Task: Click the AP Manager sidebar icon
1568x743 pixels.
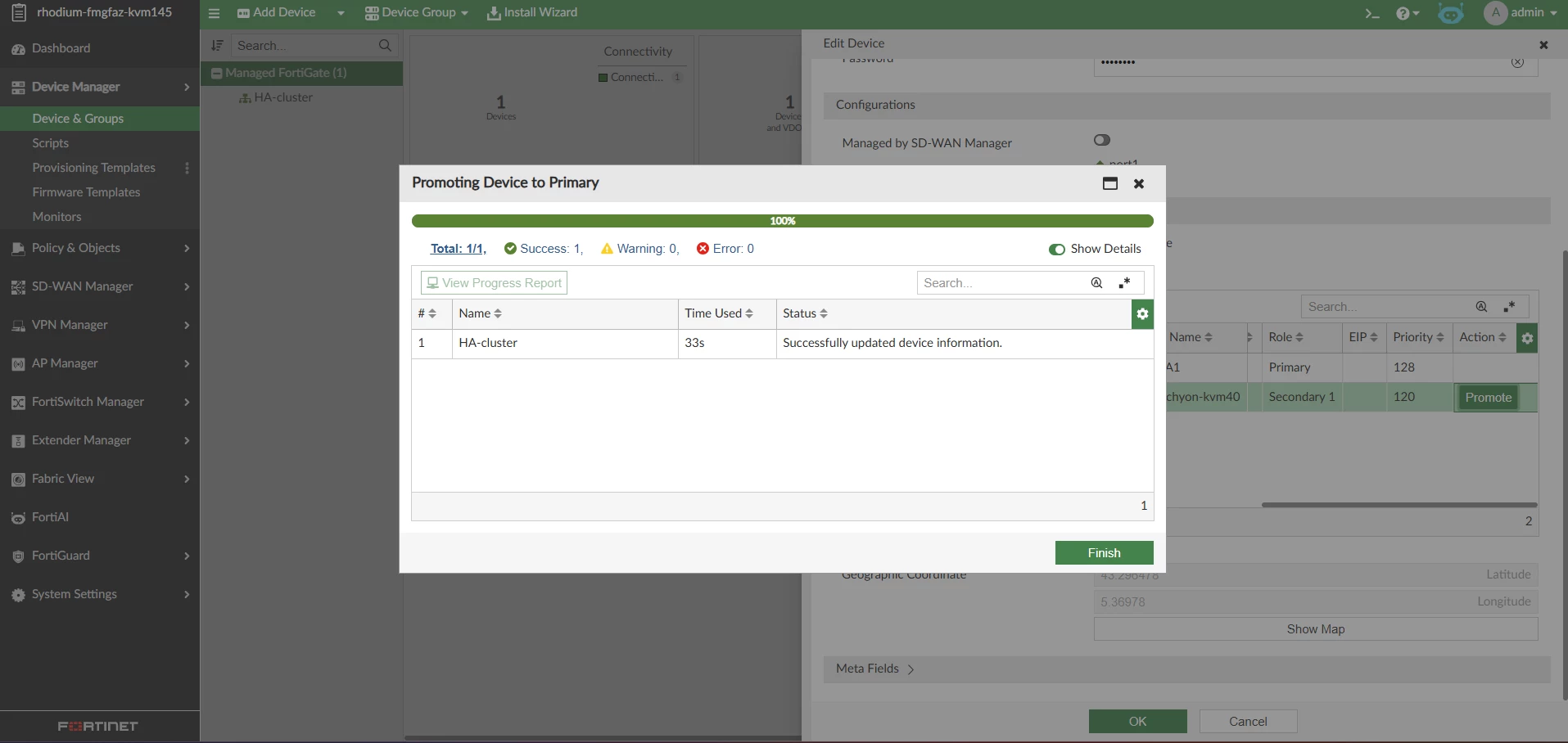Action: [x=18, y=364]
